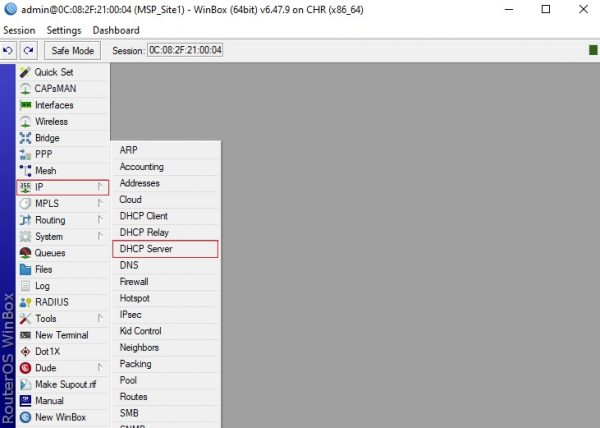The image size is (600, 428).
Task: Open Quick Set from the sidebar
Action: pyautogui.click(x=52, y=73)
